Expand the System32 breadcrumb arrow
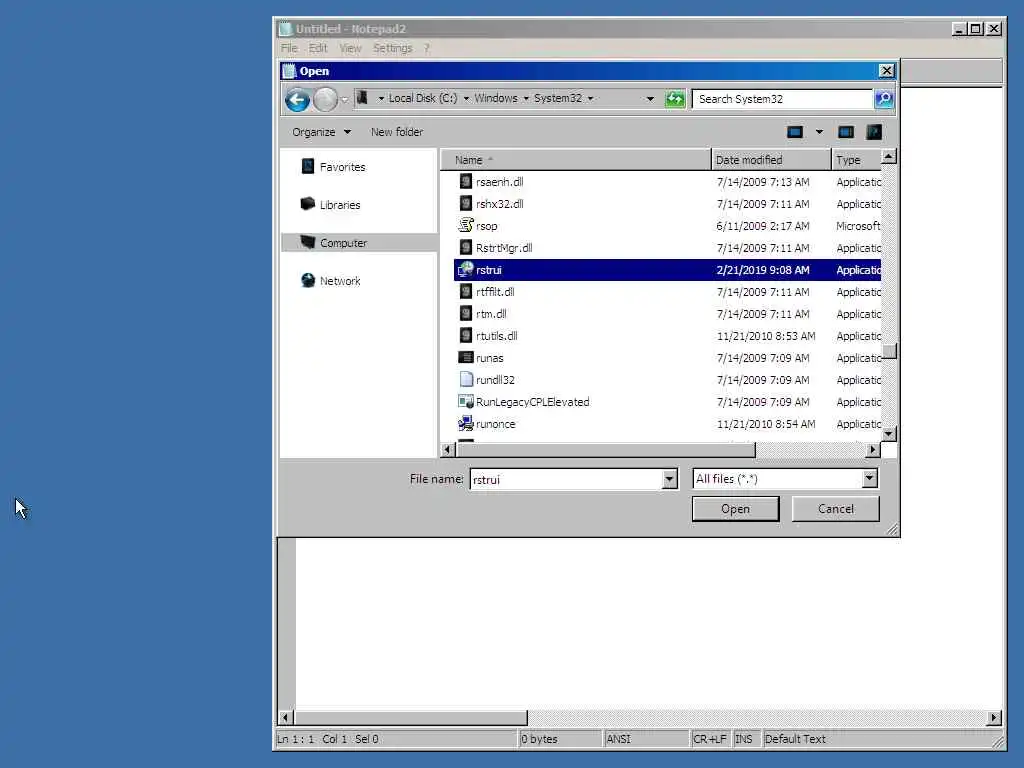The image size is (1024, 768). (590, 99)
